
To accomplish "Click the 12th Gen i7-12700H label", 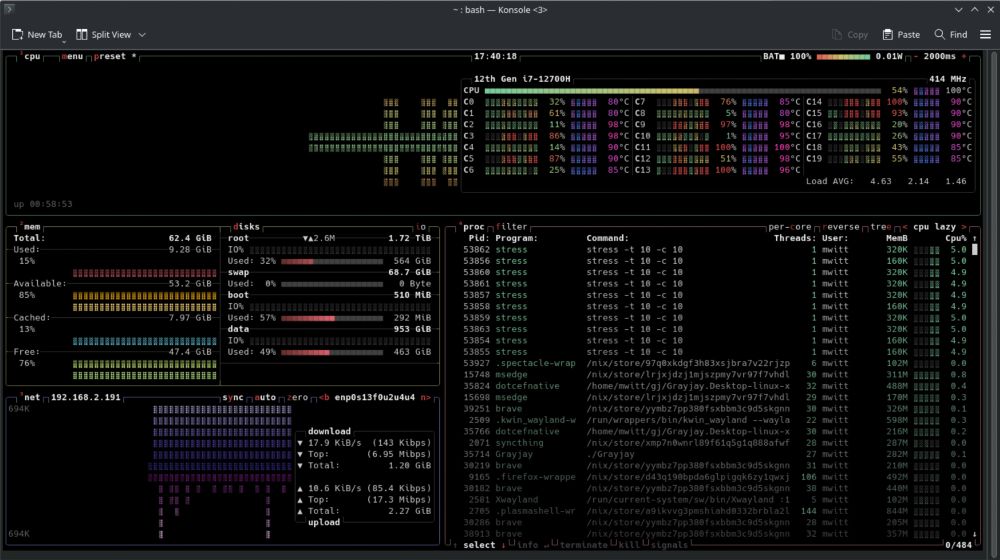I will click(x=522, y=79).
